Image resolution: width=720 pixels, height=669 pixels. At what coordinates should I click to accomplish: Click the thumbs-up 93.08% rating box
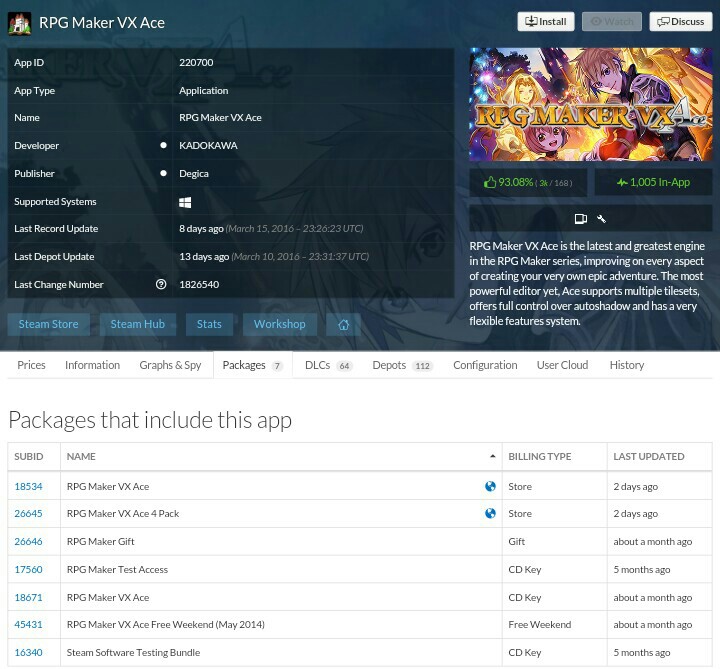coord(528,182)
